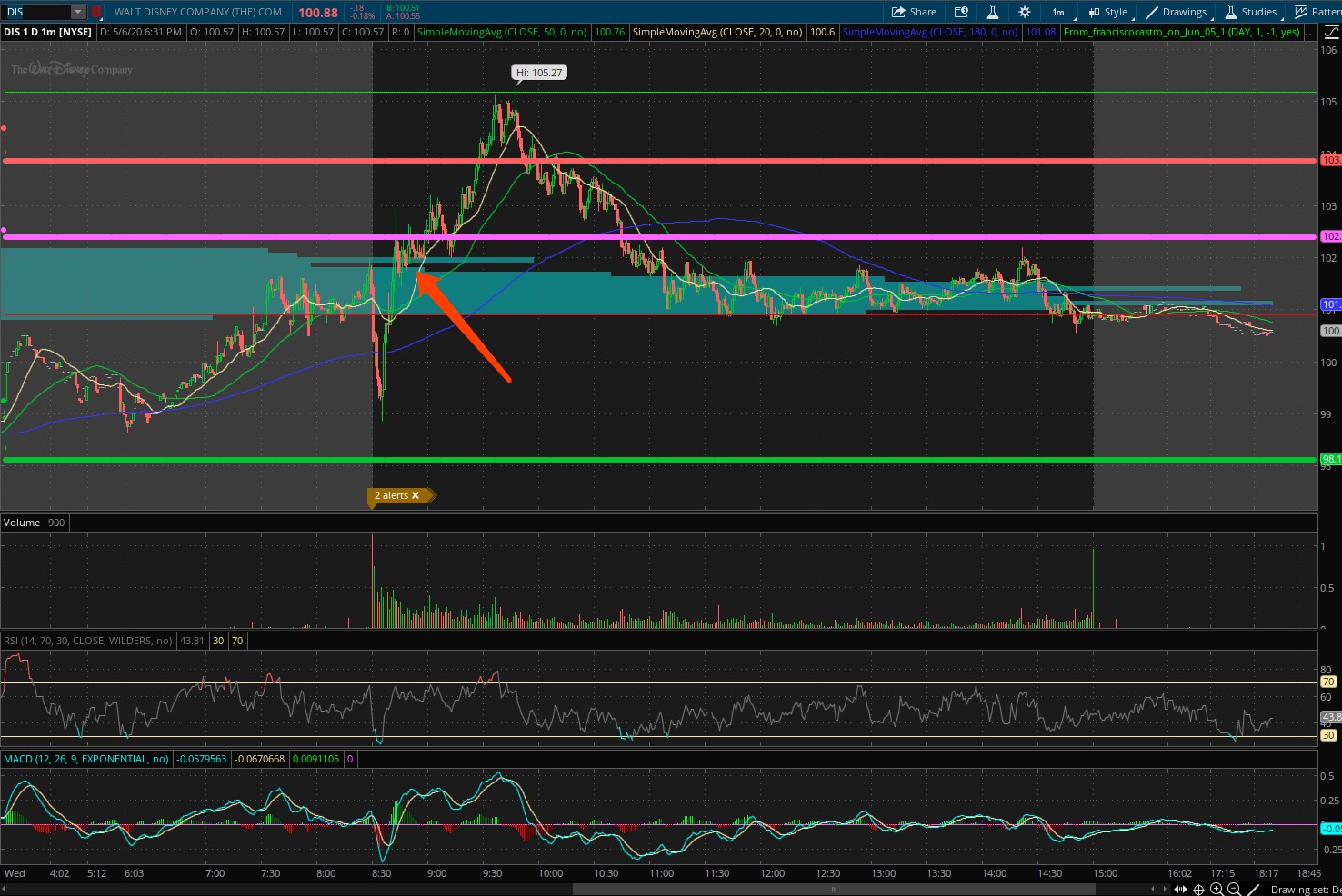Click SimpleMovingAvg (CLOSE, 50) study label
The height and width of the screenshot is (896, 1342).
[502, 32]
